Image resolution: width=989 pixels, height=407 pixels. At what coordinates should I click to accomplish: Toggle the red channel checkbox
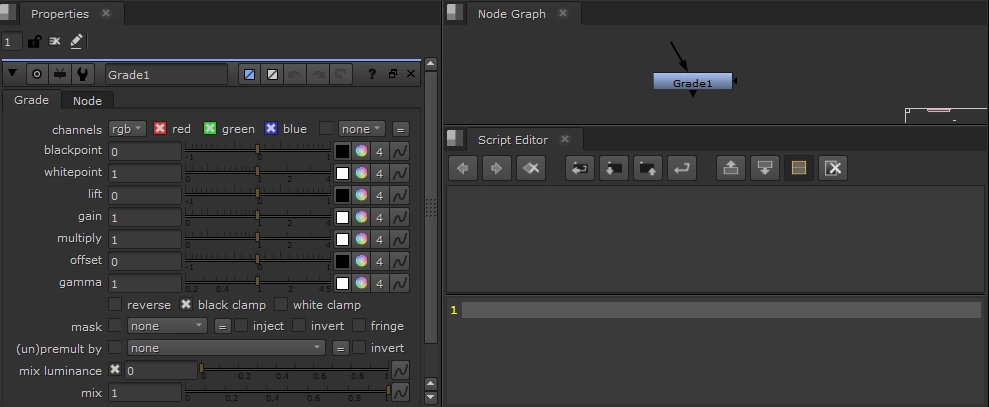tap(160, 129)
